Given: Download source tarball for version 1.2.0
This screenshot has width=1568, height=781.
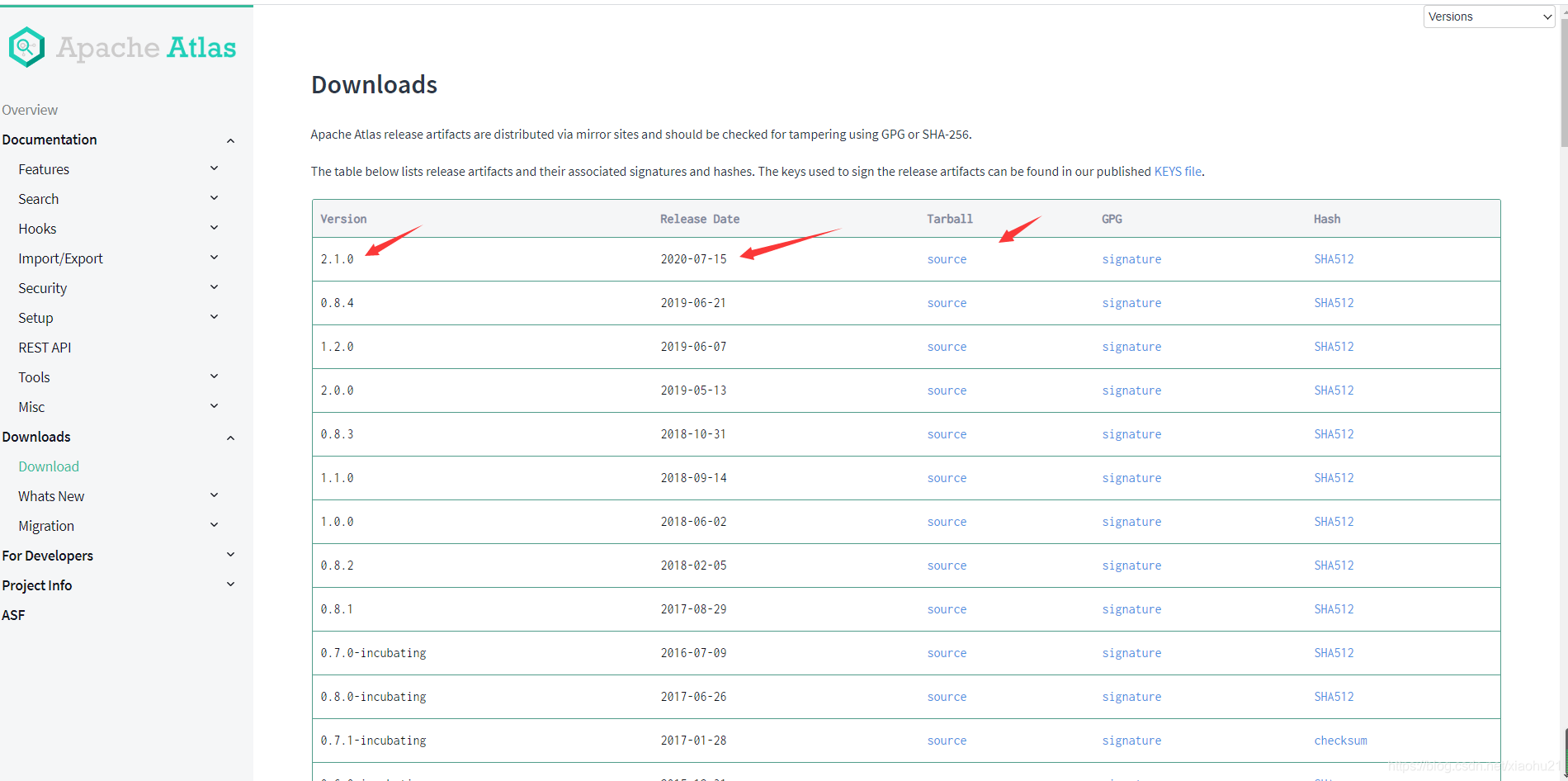Looking at the screenshot, I should (947, 347).
